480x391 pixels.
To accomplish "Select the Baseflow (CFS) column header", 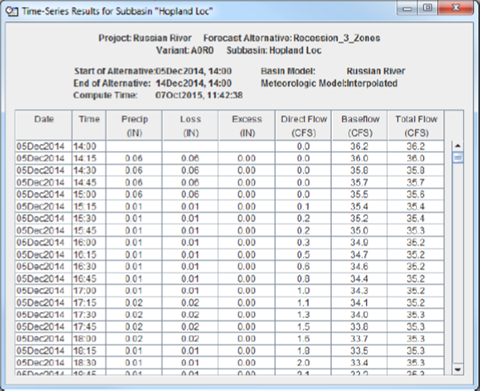I will coord(360,126).
